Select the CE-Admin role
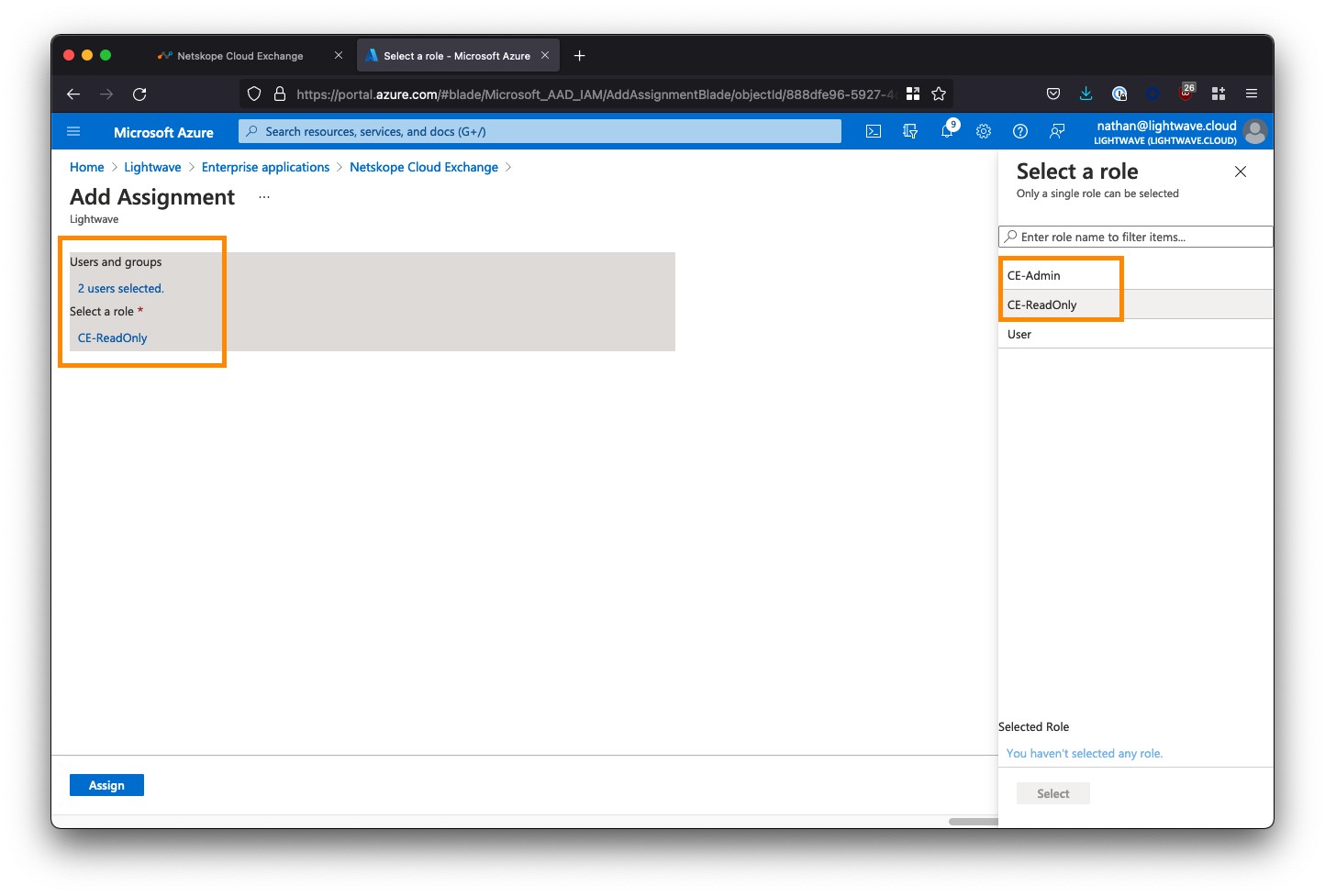1325x896 pixels. 1034,275
